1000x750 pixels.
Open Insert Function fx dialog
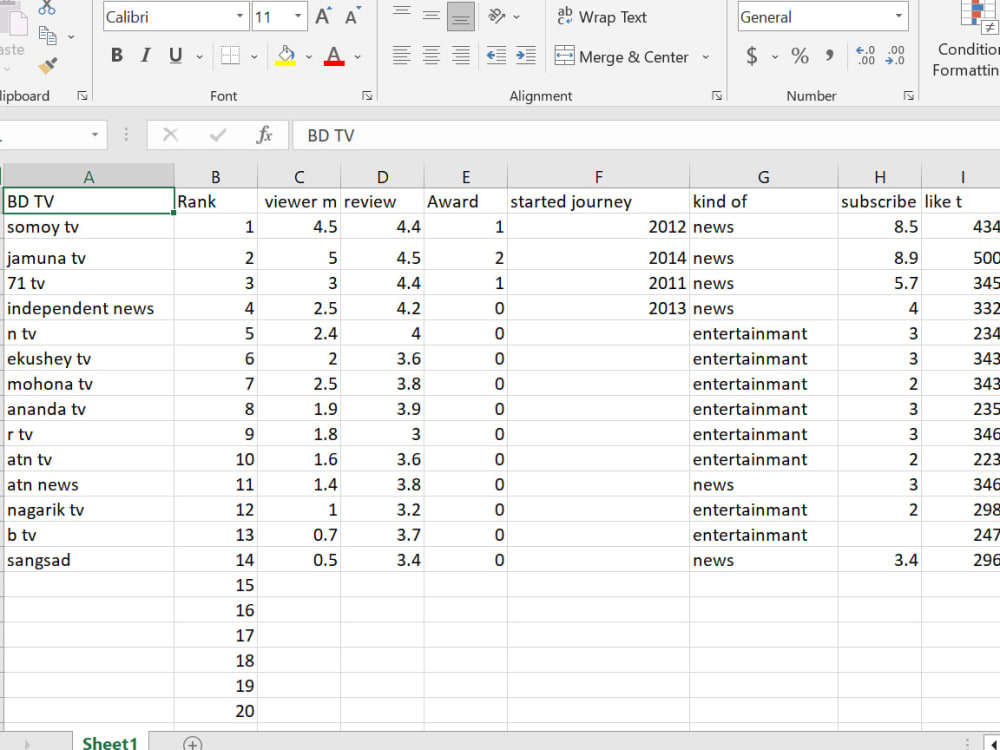(x=264, y=135)
